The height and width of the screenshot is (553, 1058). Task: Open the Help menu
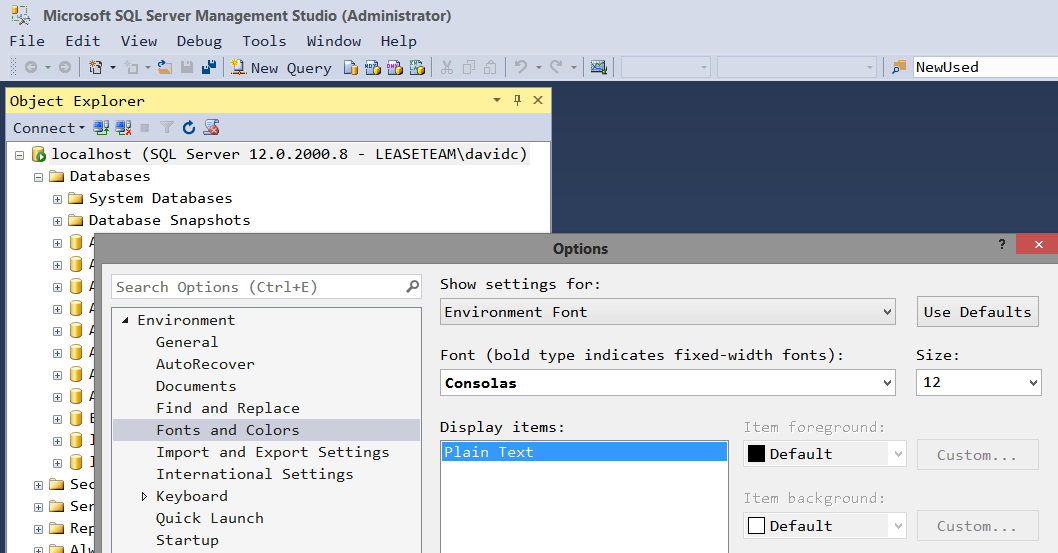point(398,41)
